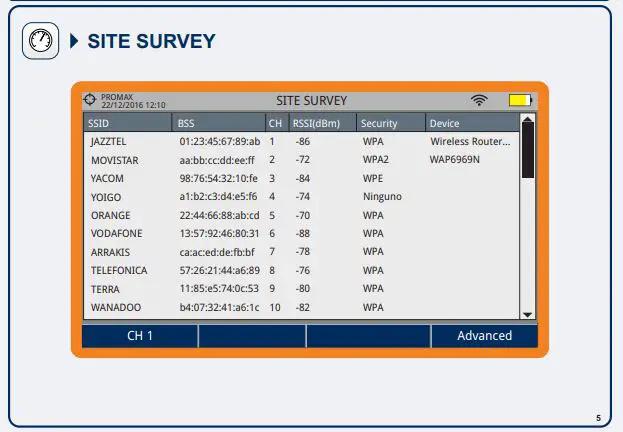Click BSS address 57:26:21:44:a6:89
The height and width of the screenshot is (432, 623).
point(219,271)
